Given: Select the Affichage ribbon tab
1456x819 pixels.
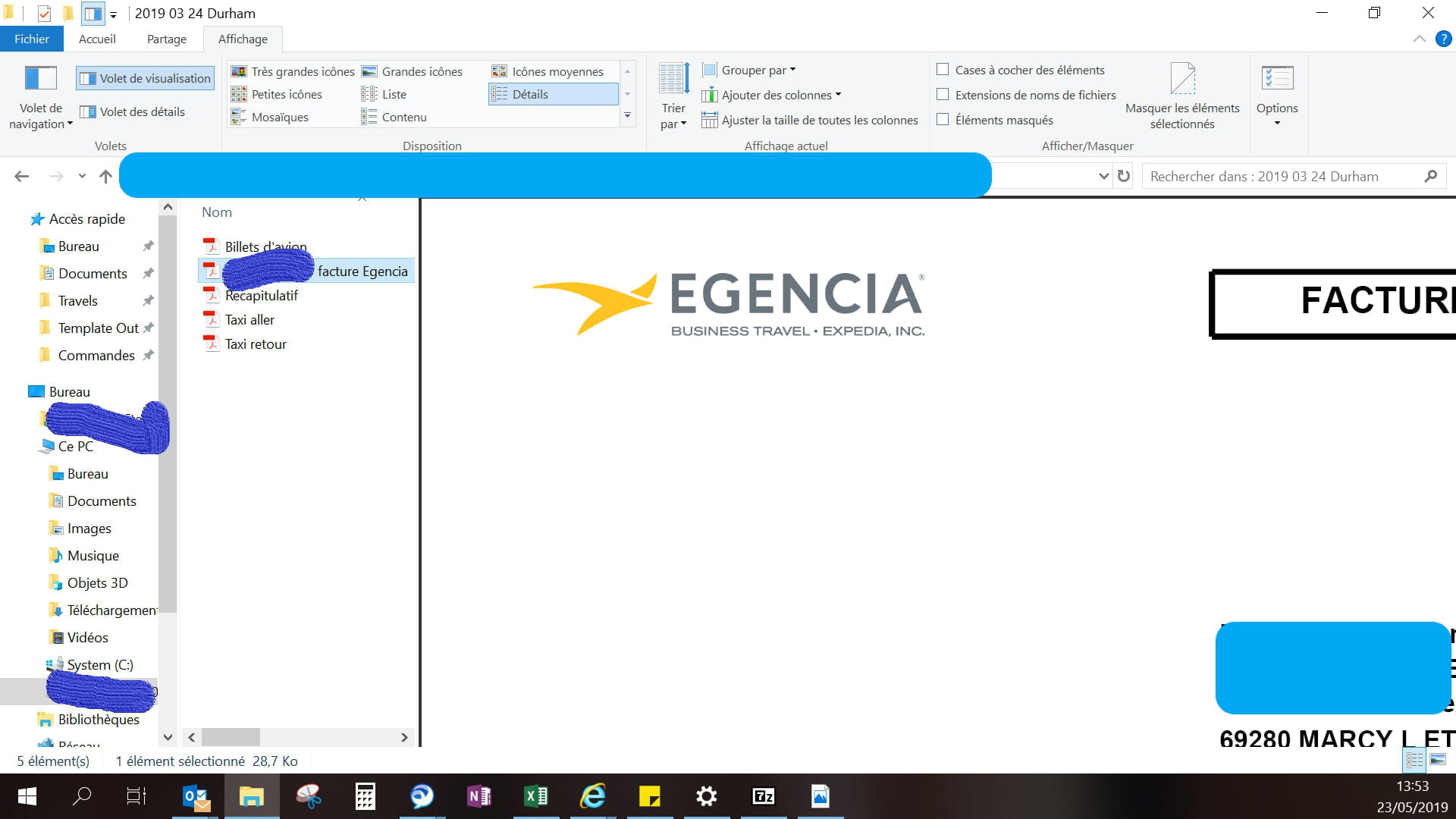Looking at the screenshot, I should click(x=243, y=39).
